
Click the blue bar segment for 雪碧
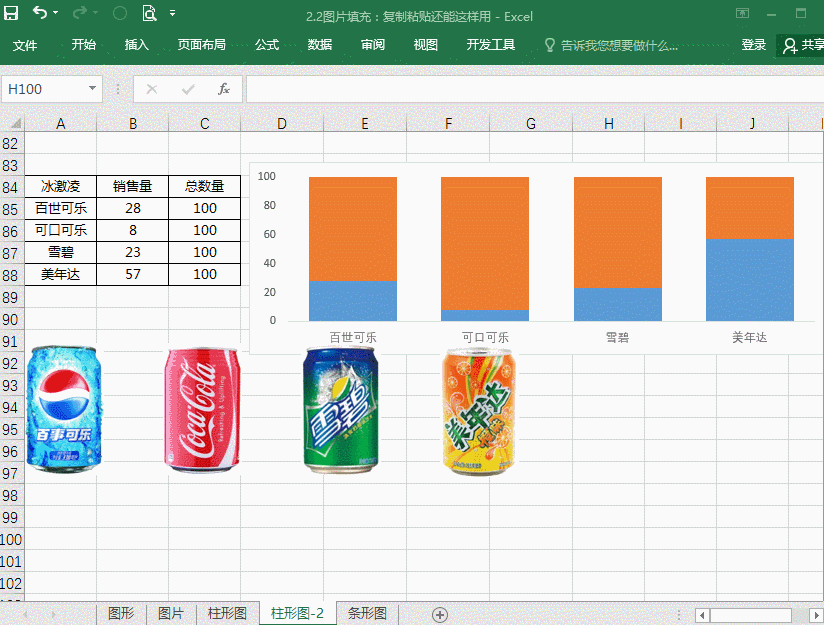617,304
